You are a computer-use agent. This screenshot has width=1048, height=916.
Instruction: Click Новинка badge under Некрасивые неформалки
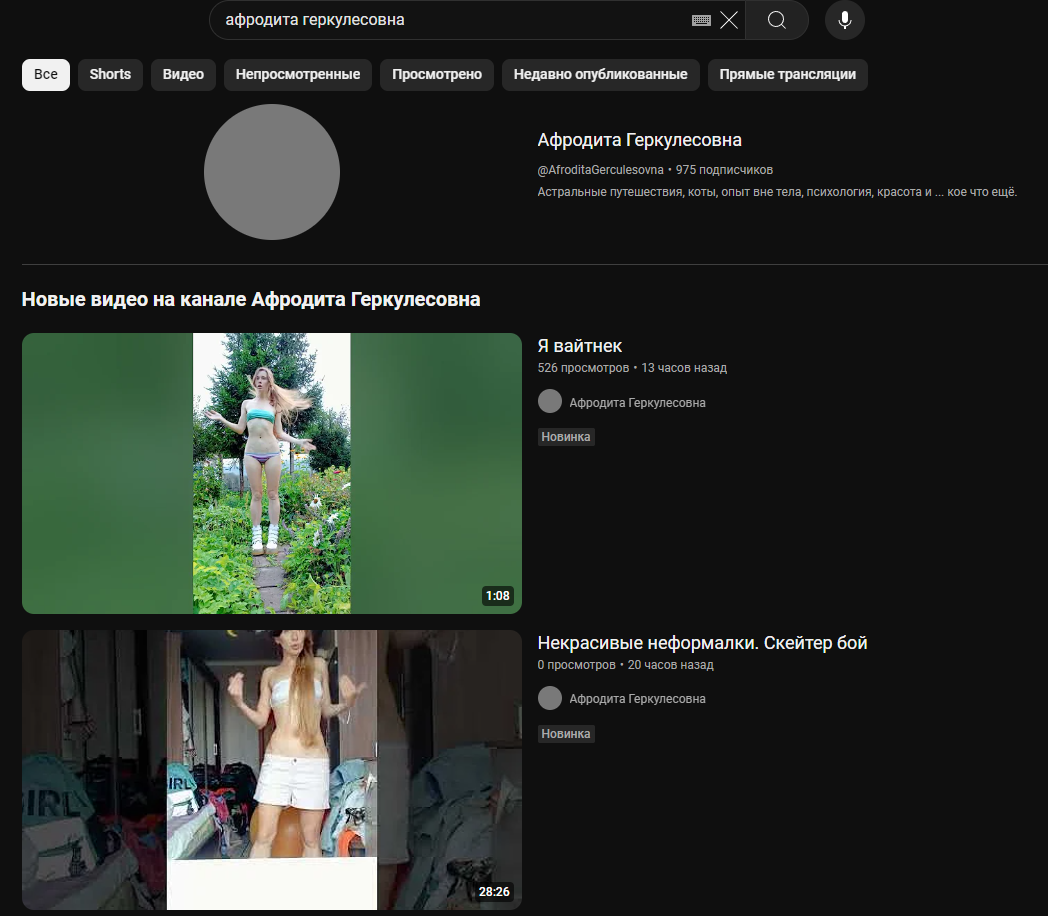[x=566, y=734]
